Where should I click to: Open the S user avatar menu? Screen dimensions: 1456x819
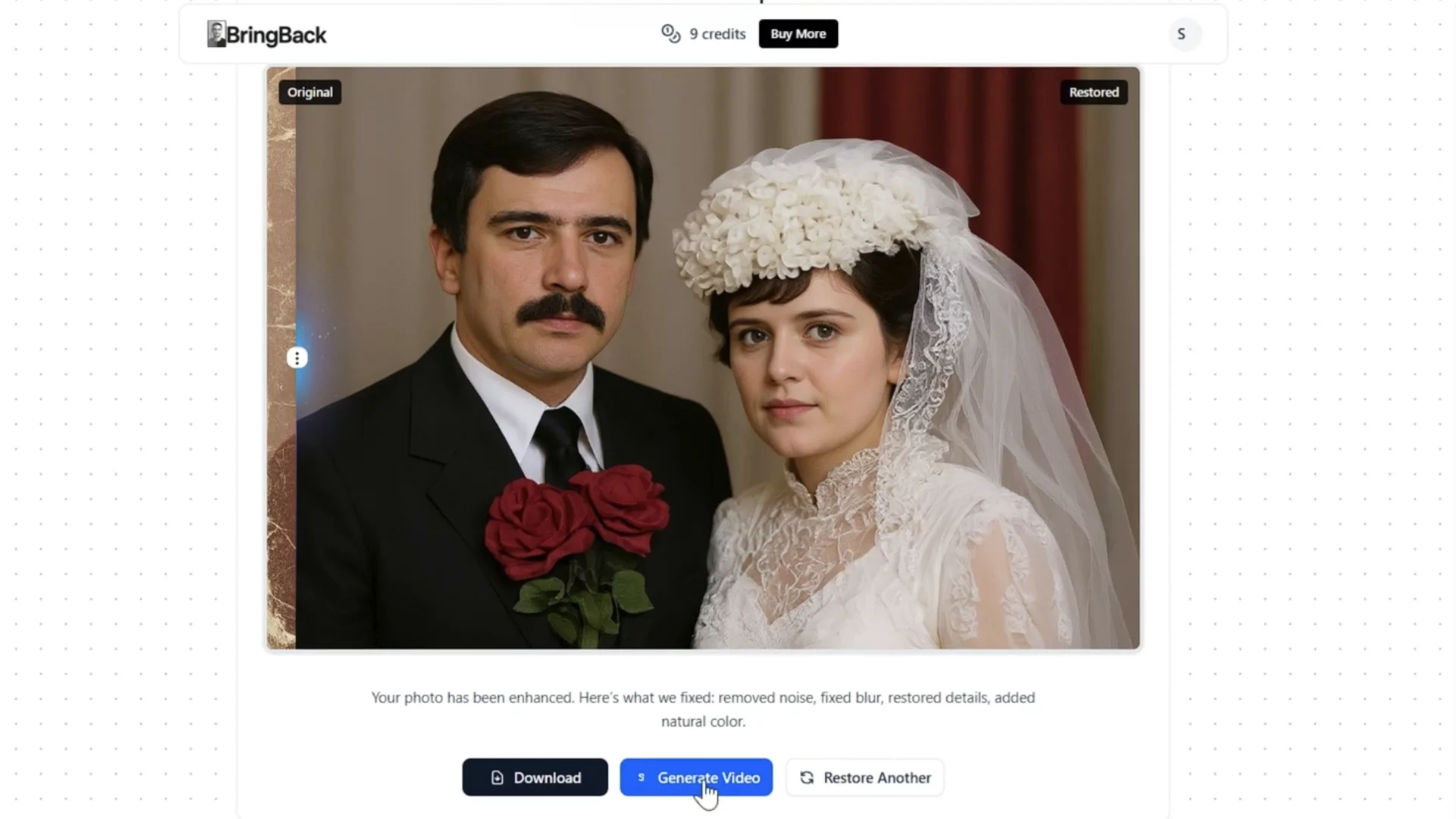pyautogui.click(x=1181, y=34)
